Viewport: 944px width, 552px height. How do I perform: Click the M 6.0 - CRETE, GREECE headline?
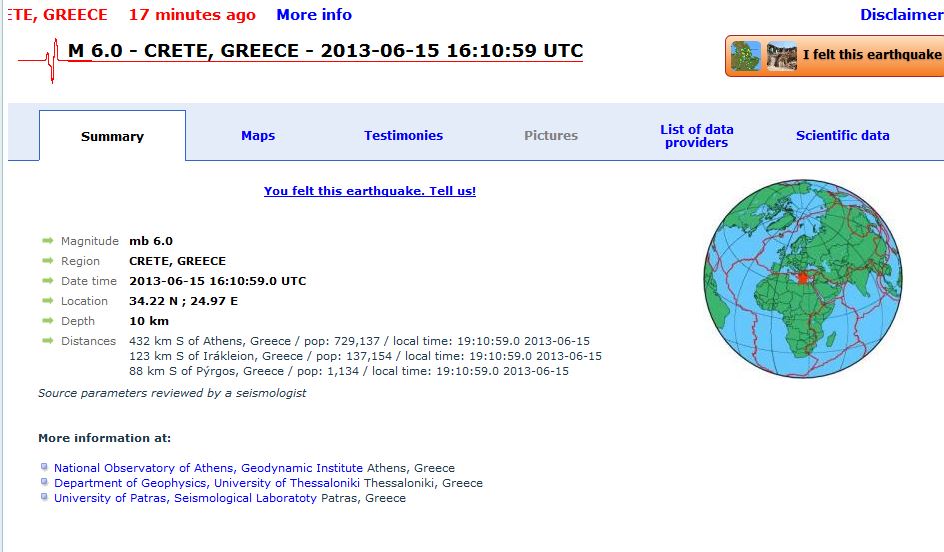point(325,51)
